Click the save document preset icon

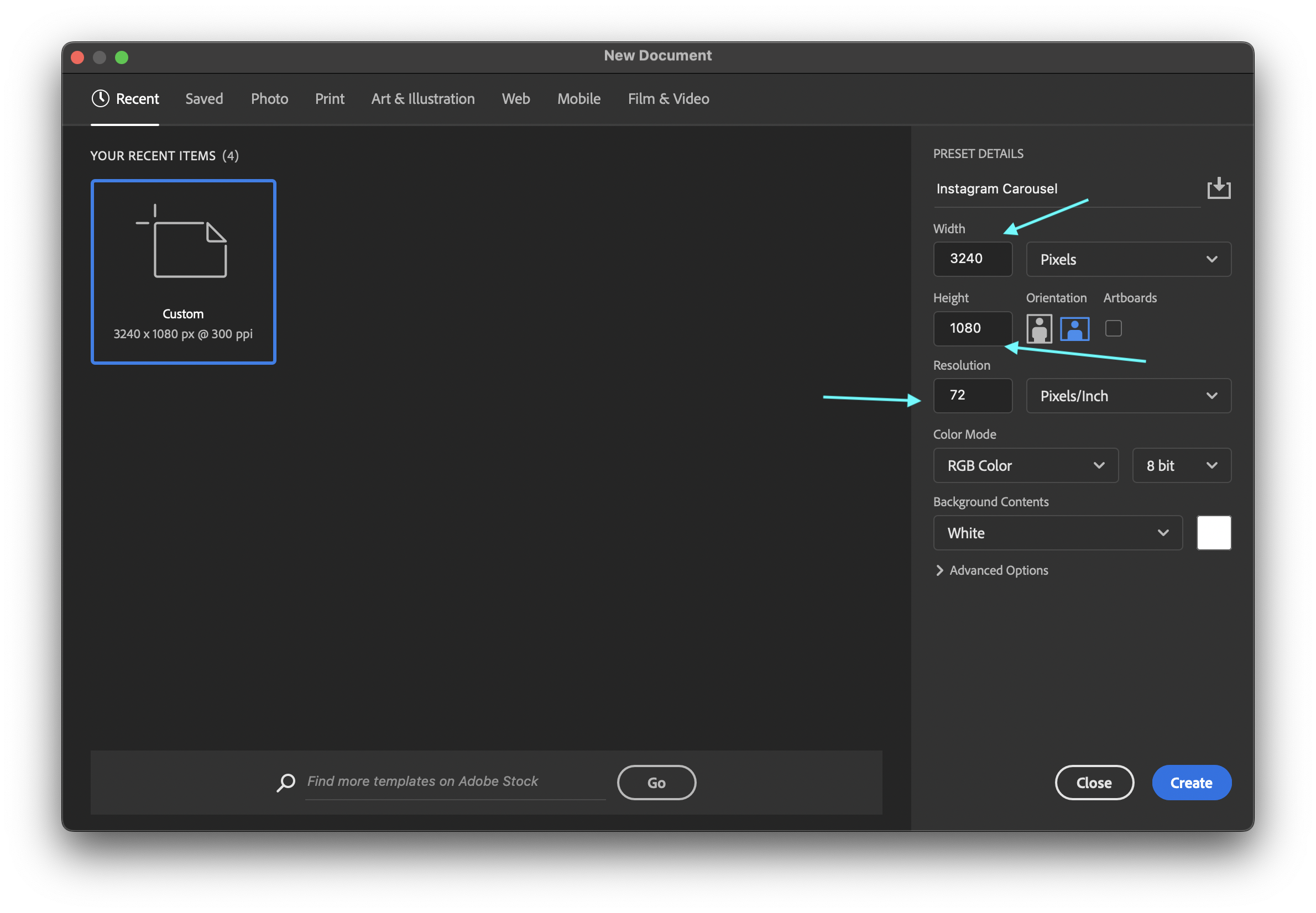(x=1218, y=188)
